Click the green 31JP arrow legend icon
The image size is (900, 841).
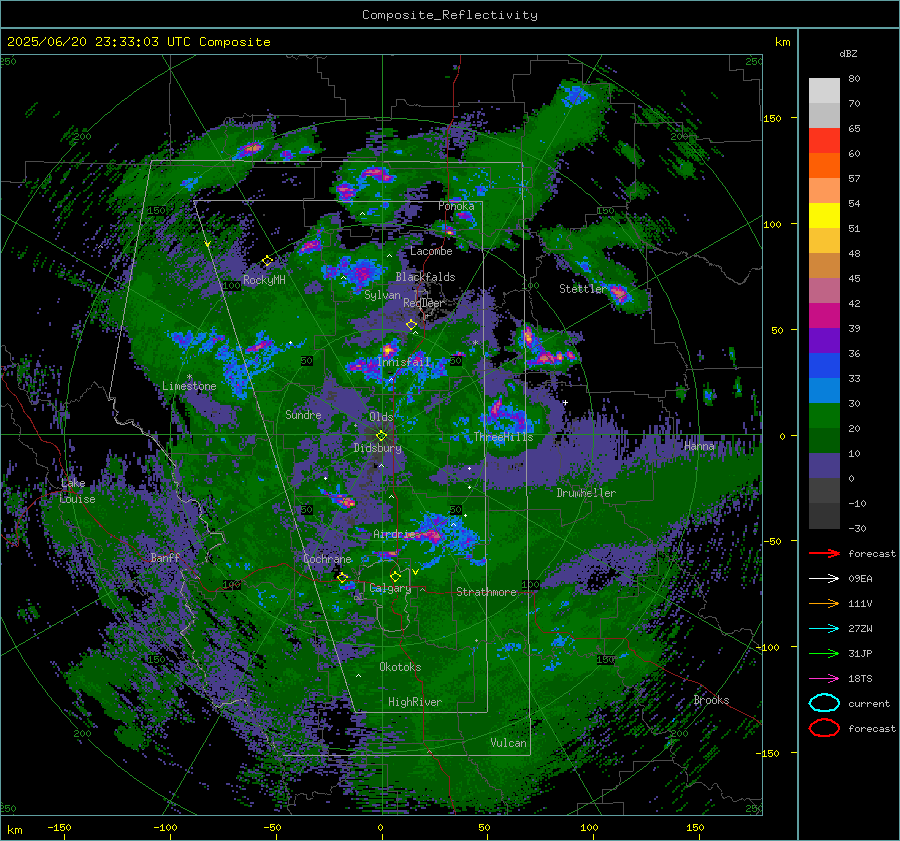(x=824, y=653)
